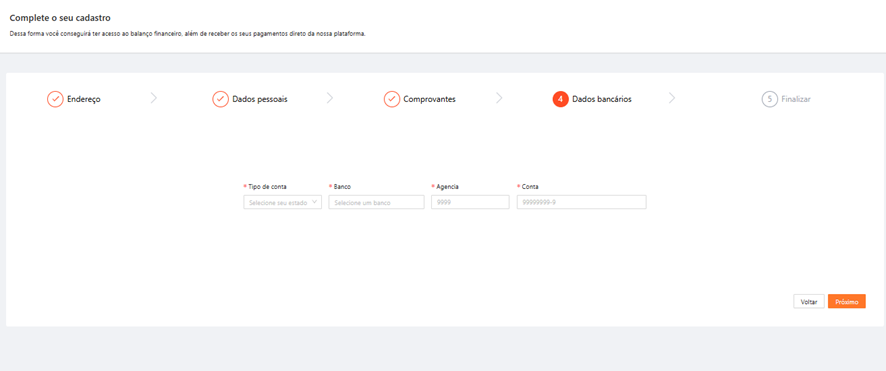Viewport: 886px width, 371px height.
Task: Click the step 4 circle icon
Action: pyautogui.click(x=561, y=99)
